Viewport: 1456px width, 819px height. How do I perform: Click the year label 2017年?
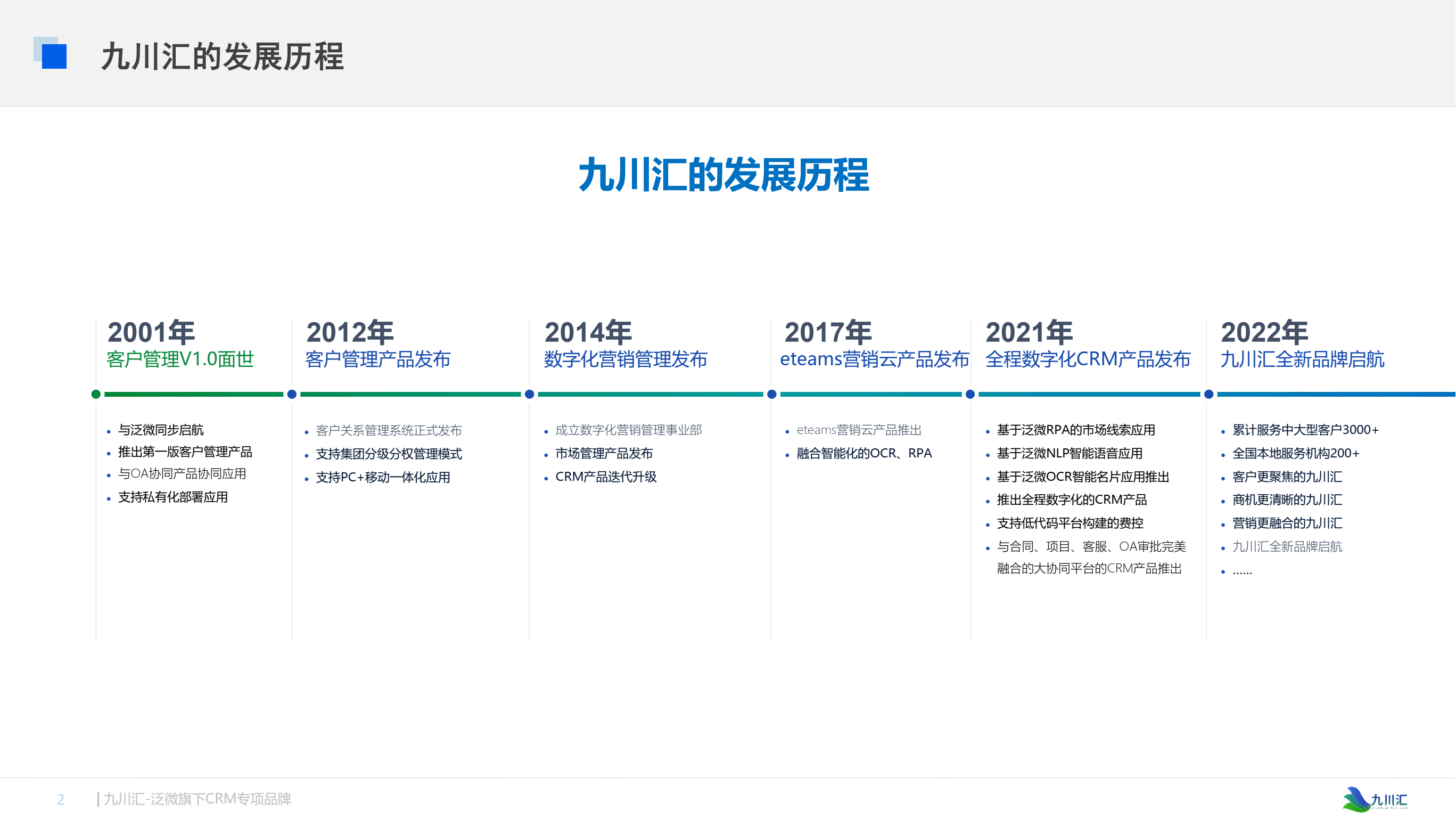pyautogui.click(x=828, y=332)
